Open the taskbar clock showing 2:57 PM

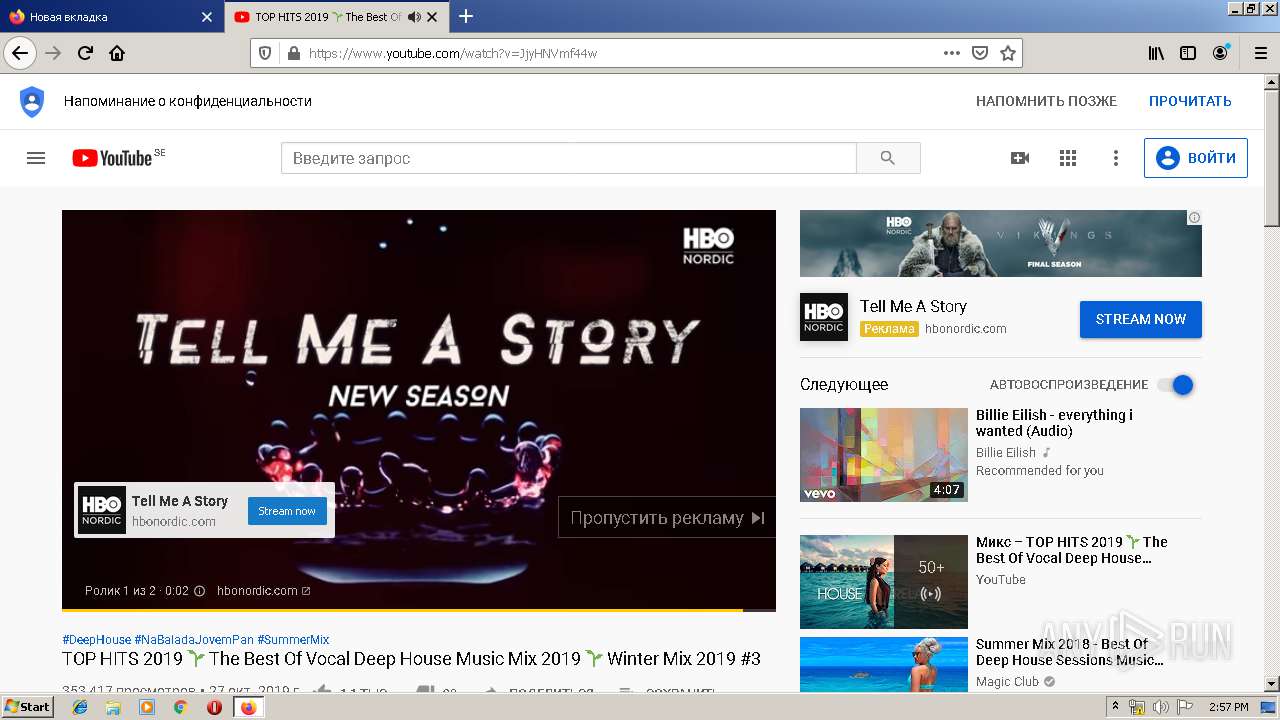tap(1228, 707)
